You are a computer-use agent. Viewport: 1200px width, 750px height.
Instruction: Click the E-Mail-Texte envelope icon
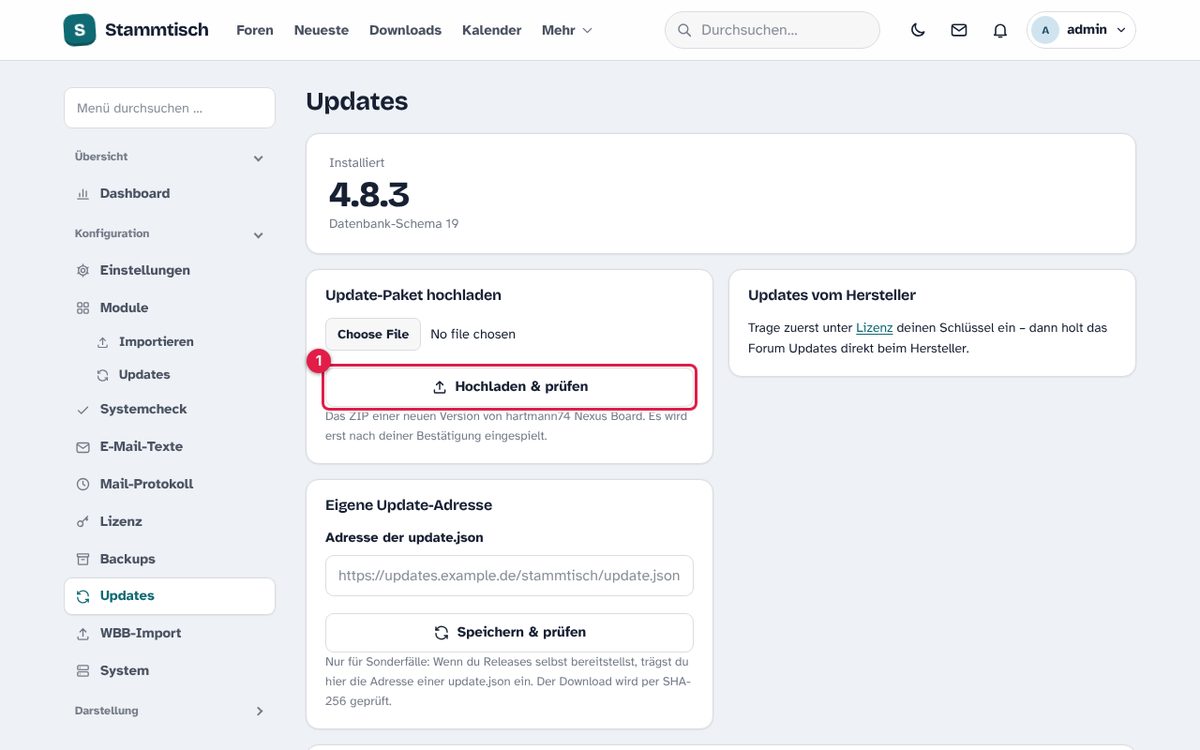tap(83, 447)
